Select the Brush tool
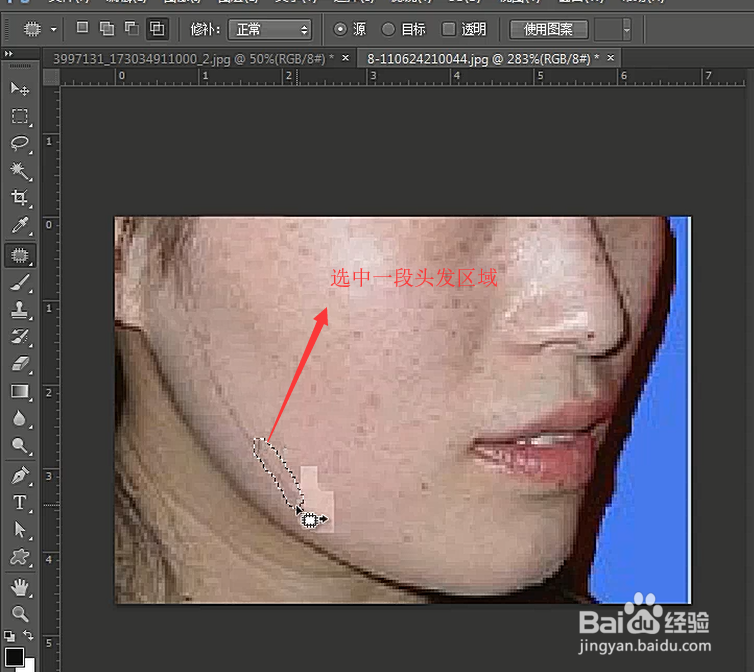This screenshot has width=754, height=672. pos(20,283)
